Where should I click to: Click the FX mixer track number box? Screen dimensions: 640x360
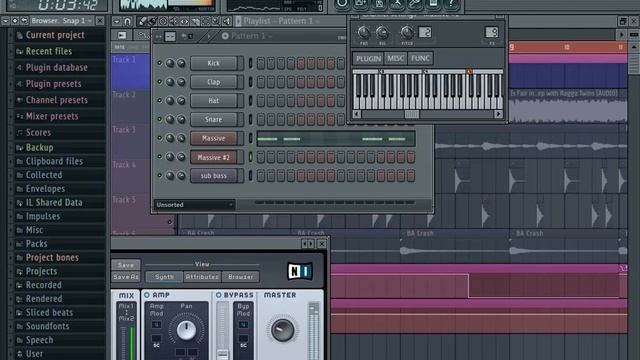point(491,32)
